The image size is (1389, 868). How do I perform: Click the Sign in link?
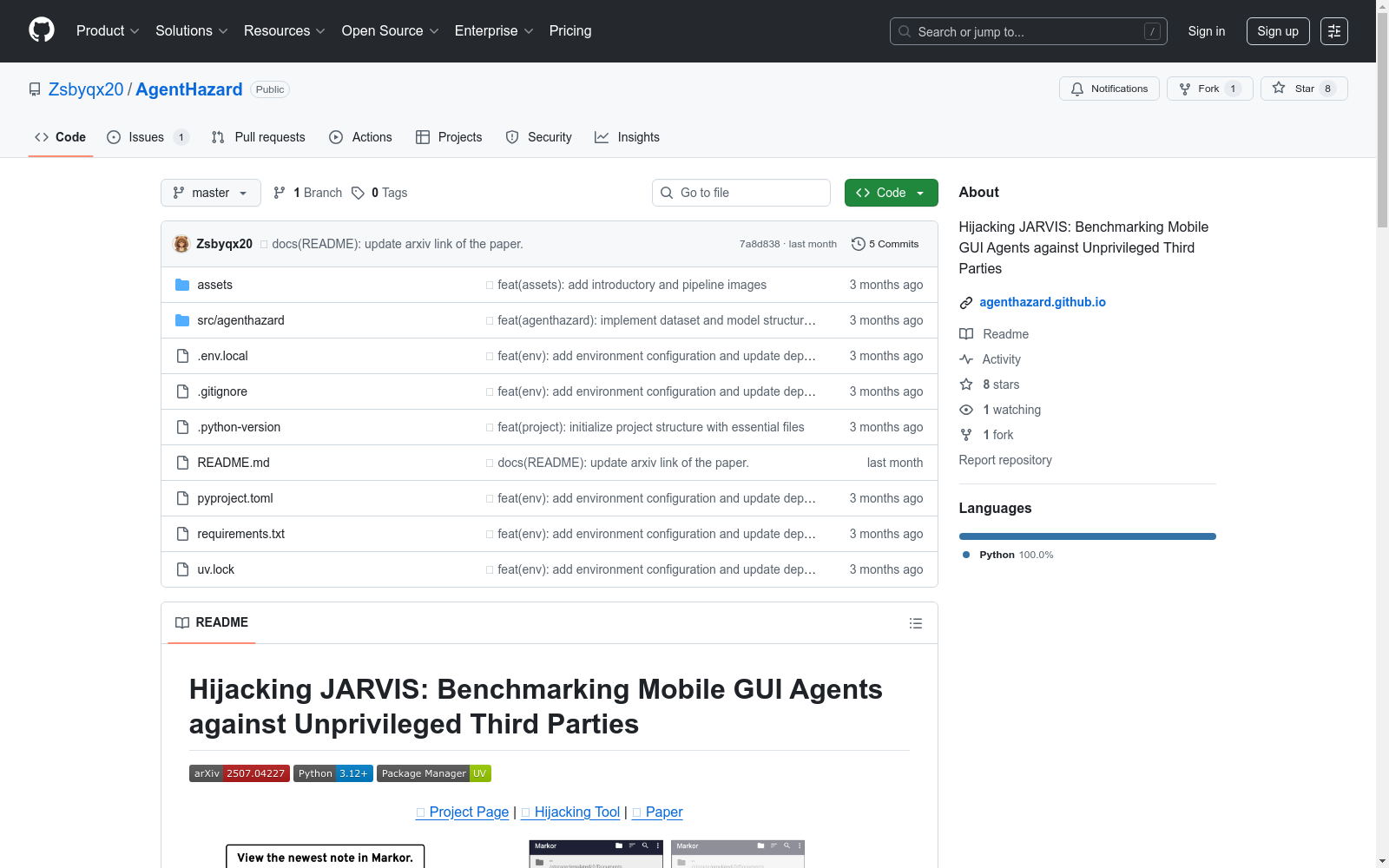(x=1207, y=31)
